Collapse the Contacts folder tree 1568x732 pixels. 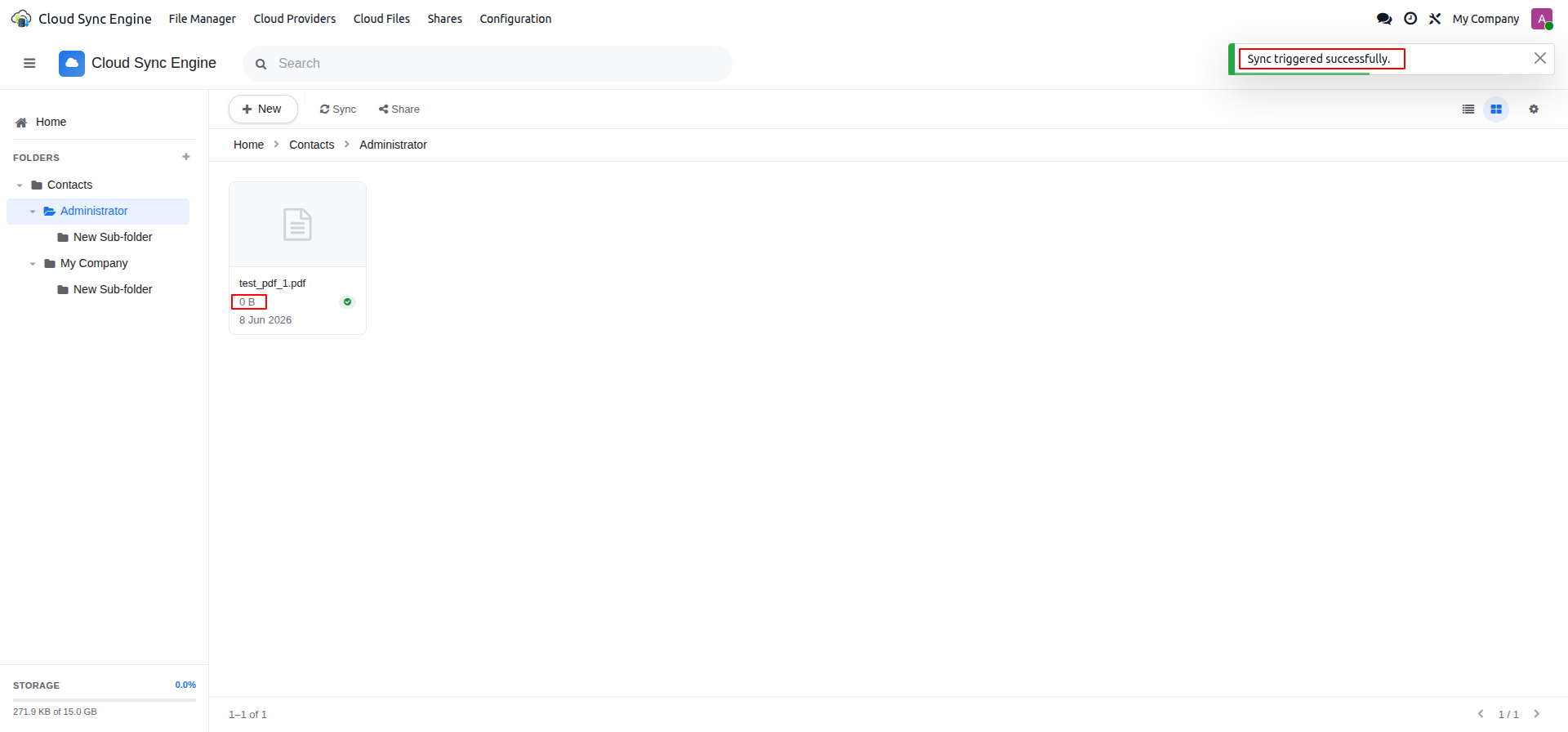point(20,185)
